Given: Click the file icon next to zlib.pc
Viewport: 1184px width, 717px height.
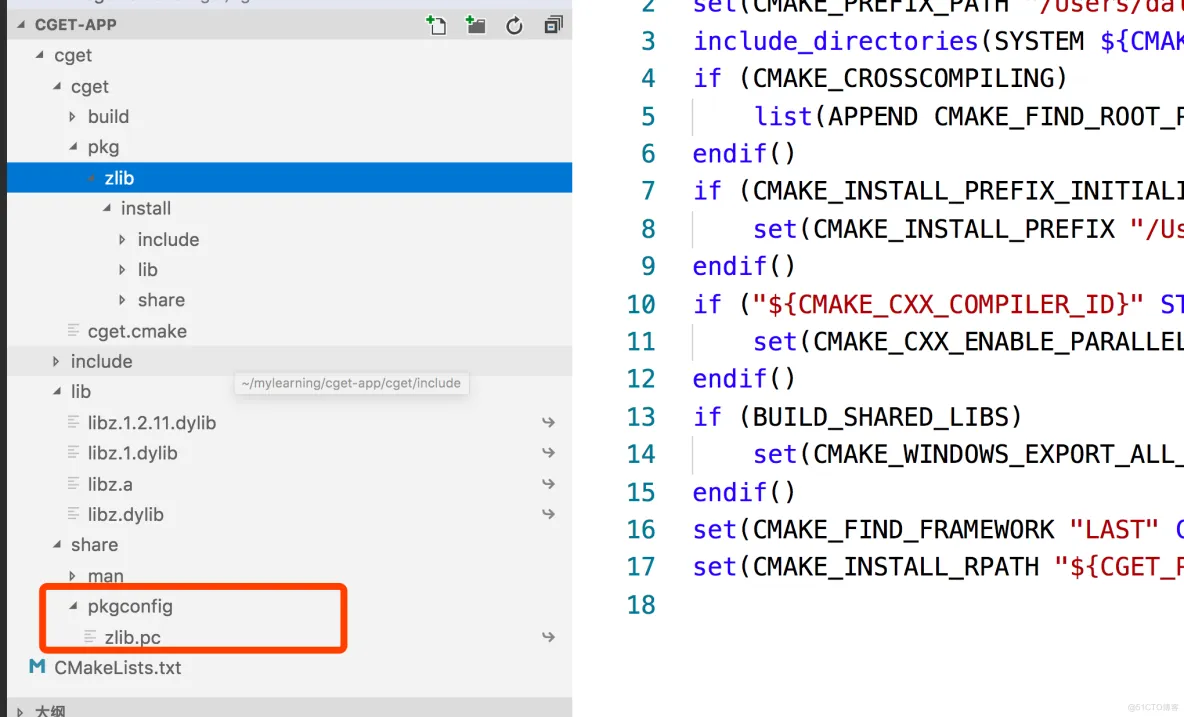Looking at the screenshot, I should pos(90,637).
